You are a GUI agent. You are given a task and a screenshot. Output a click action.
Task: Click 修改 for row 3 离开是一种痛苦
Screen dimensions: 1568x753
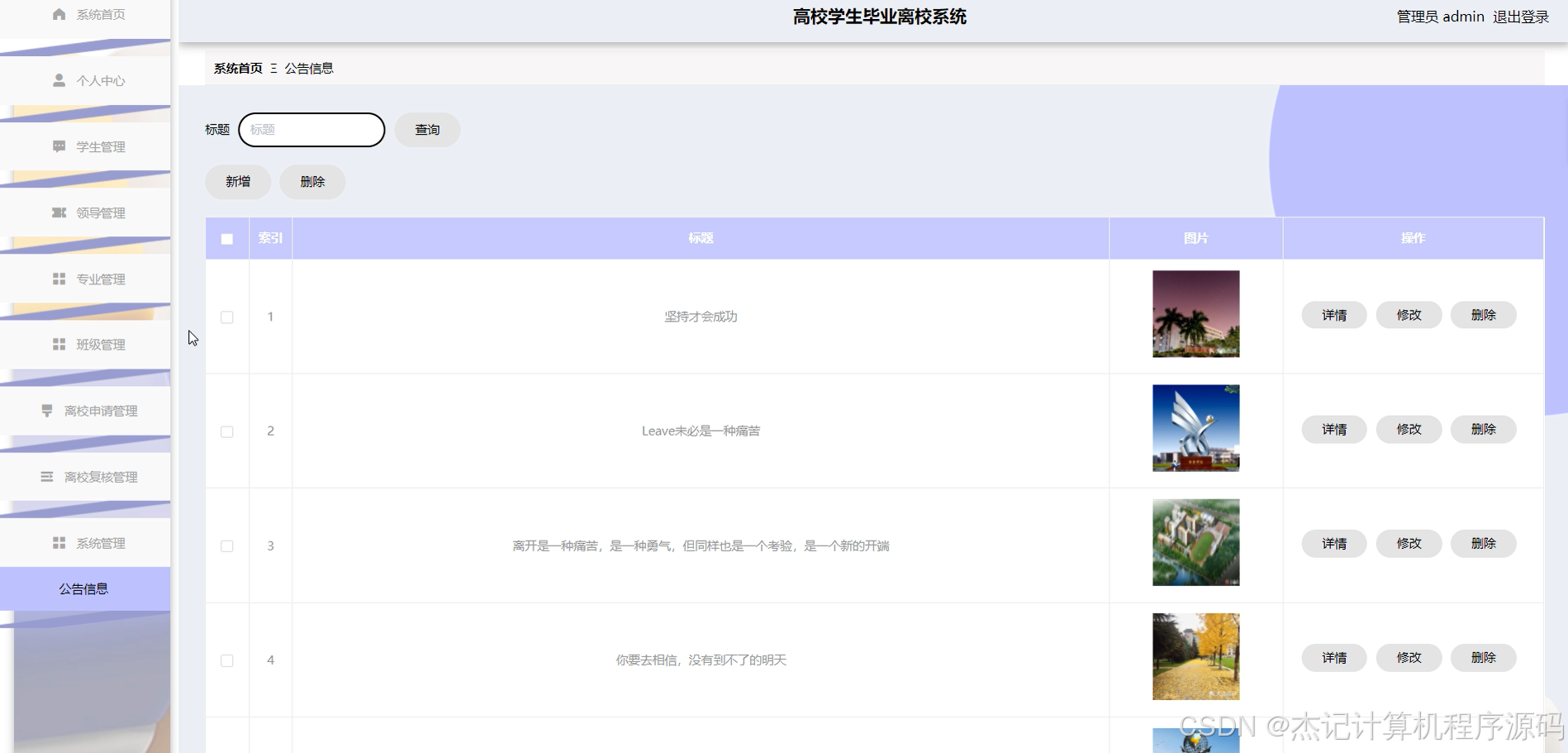click(x=1409, y=543)
